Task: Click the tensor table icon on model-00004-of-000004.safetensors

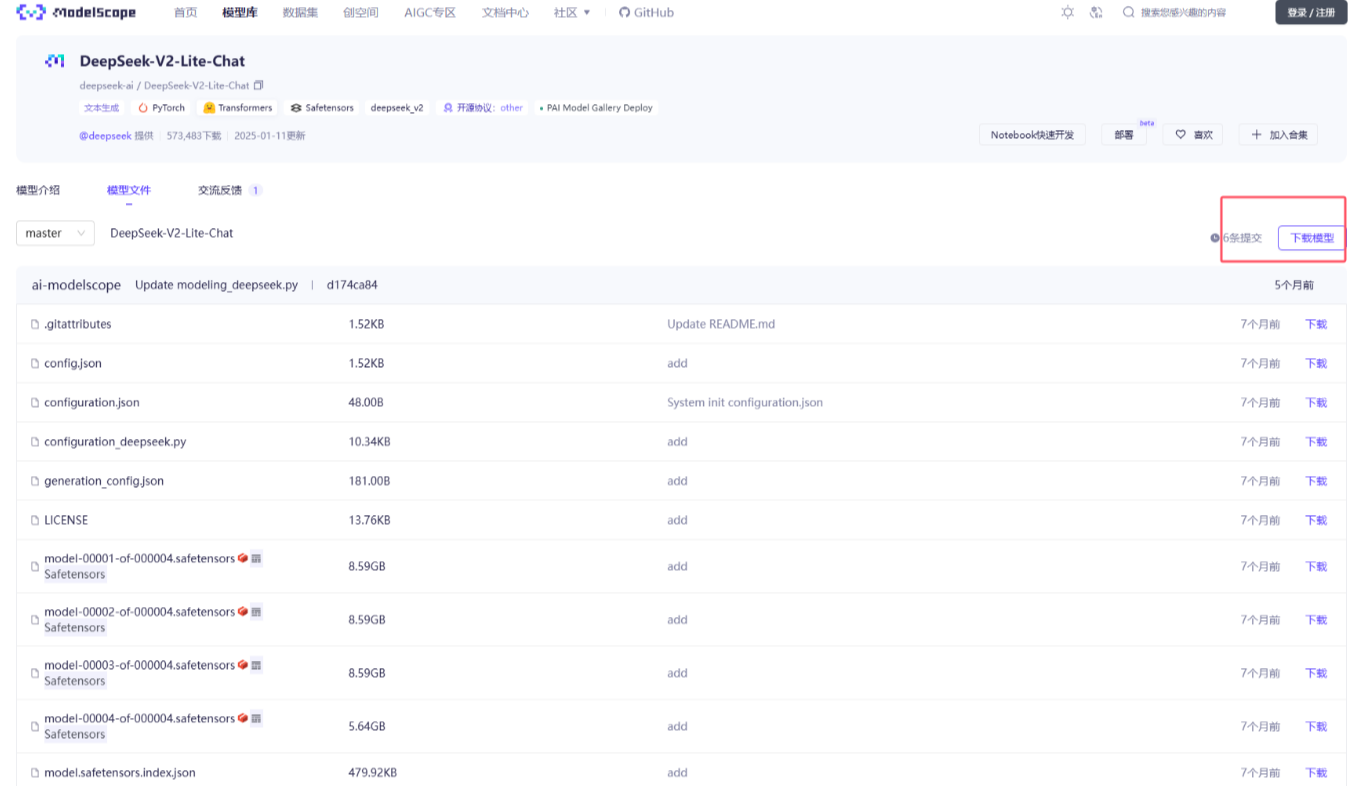Action: click(256, 718)
